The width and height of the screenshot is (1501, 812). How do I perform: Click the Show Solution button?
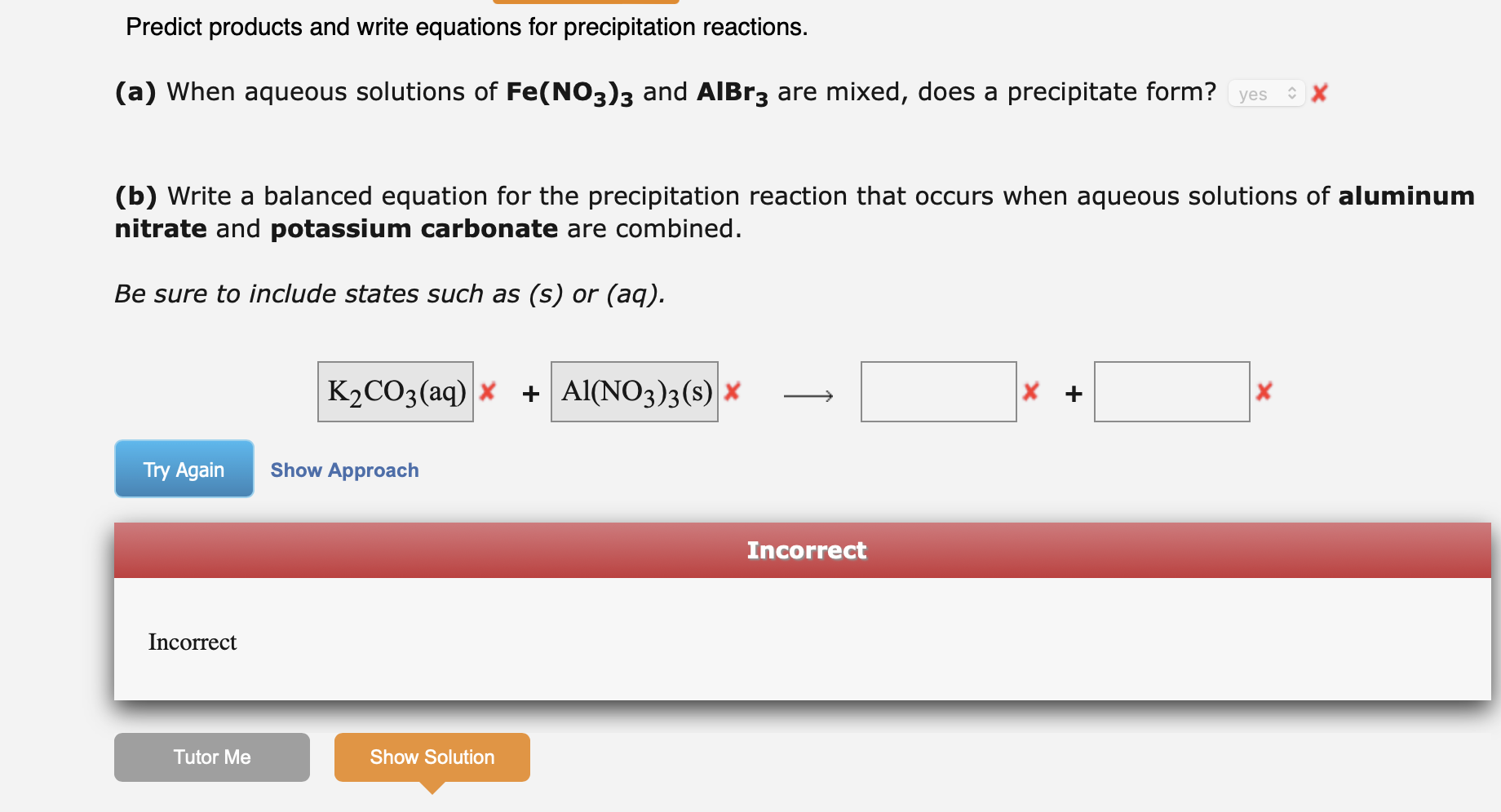tap(432, 757)
